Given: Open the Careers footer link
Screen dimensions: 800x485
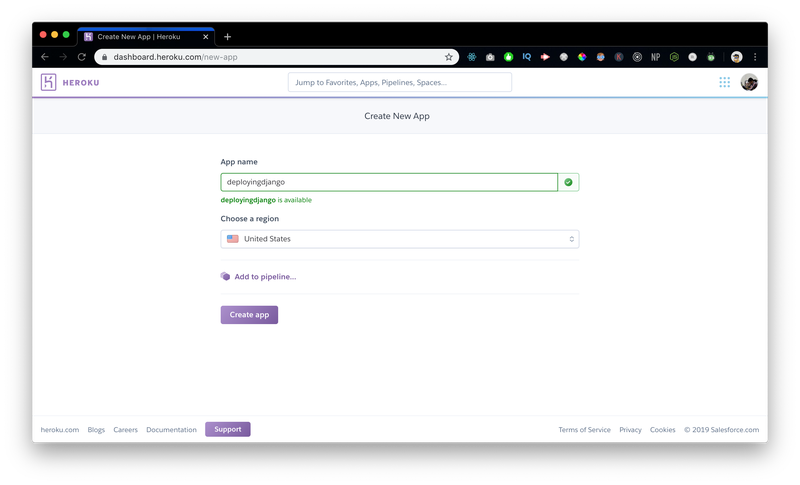Looking at the screenshot, I should pos(126,430).
